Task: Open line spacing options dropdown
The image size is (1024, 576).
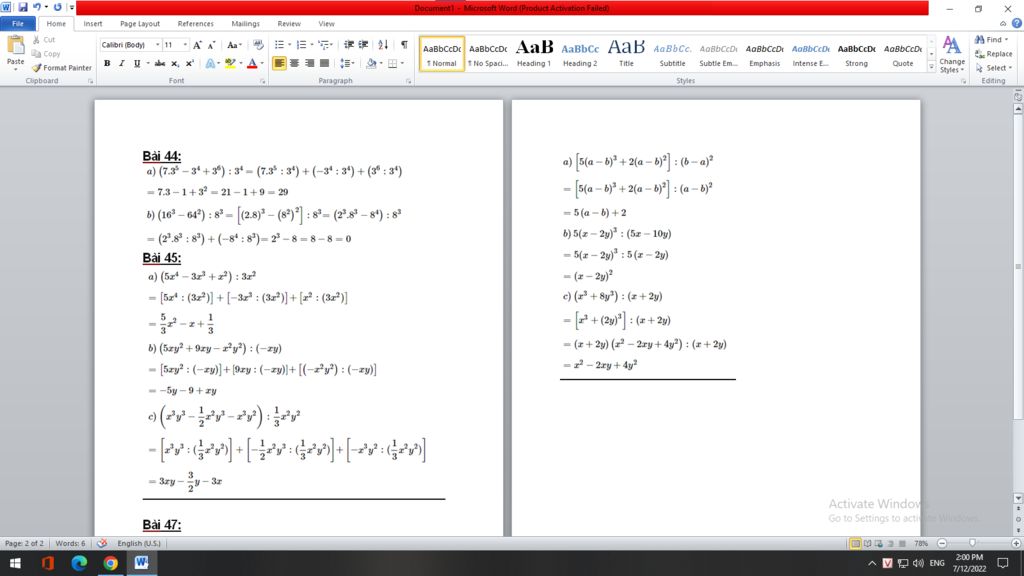Action: (x=347, y=63)
